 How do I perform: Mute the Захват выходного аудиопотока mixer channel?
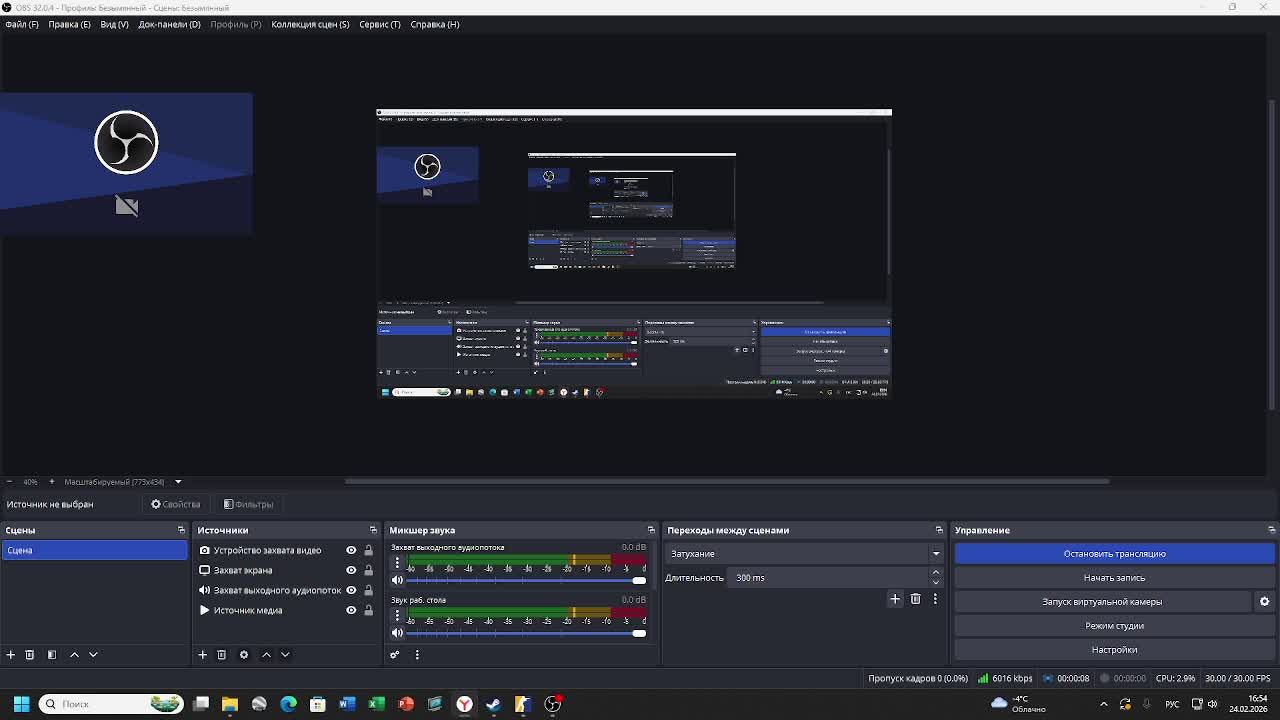(x=397, y=580)
